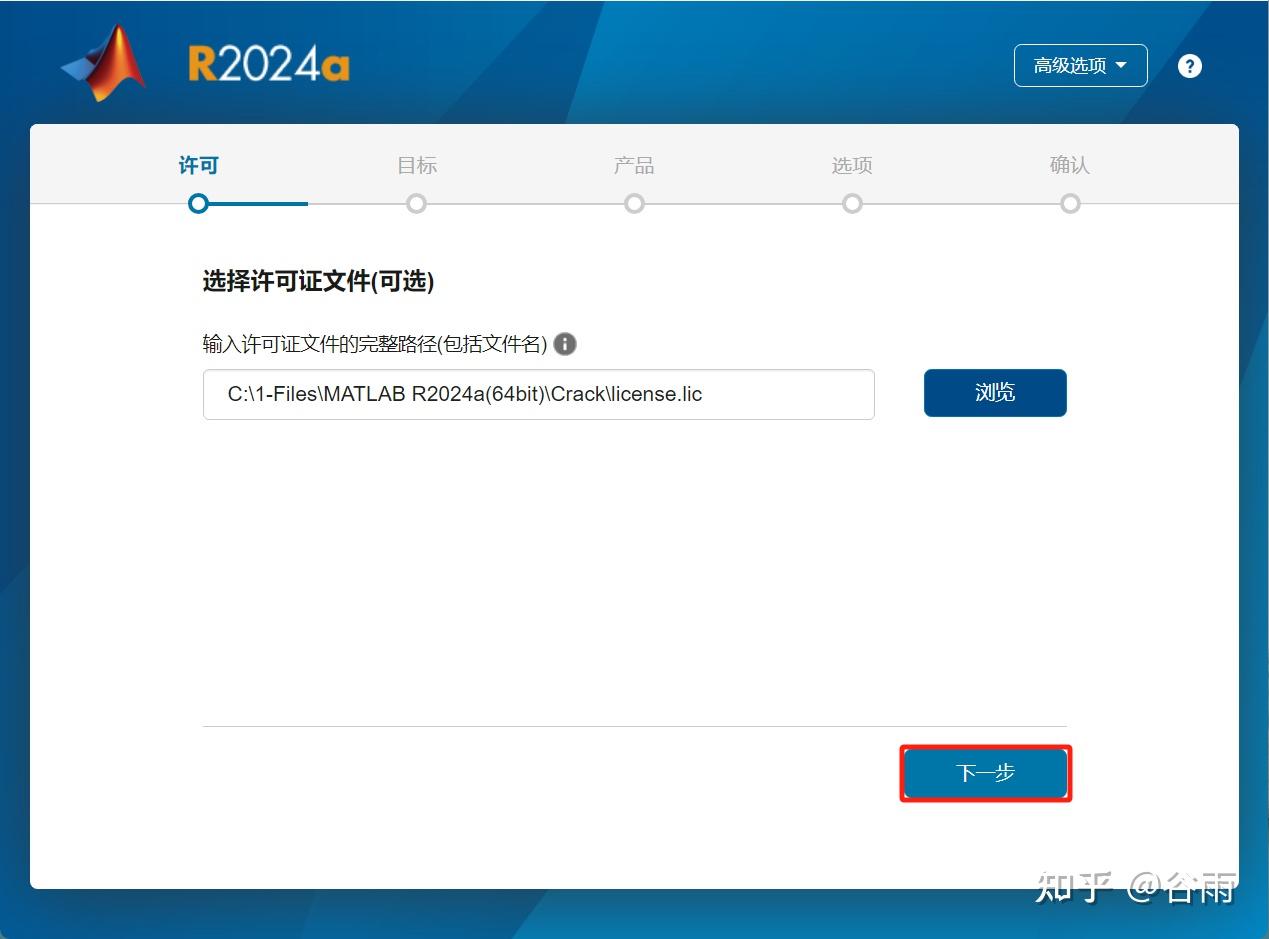
Task: Click the 确认 step circle indicator
Action: [x=1070, y=203]
